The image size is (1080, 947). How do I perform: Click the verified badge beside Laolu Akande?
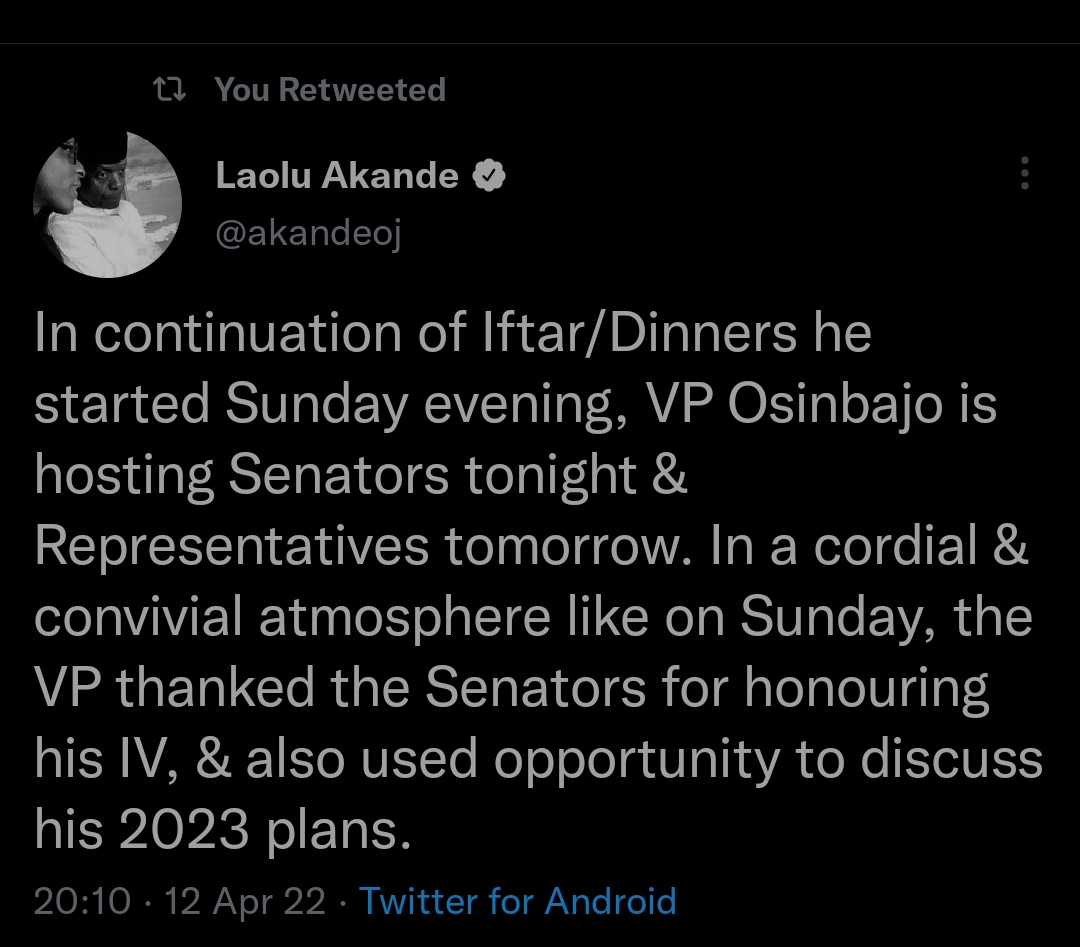coord(489,177)
